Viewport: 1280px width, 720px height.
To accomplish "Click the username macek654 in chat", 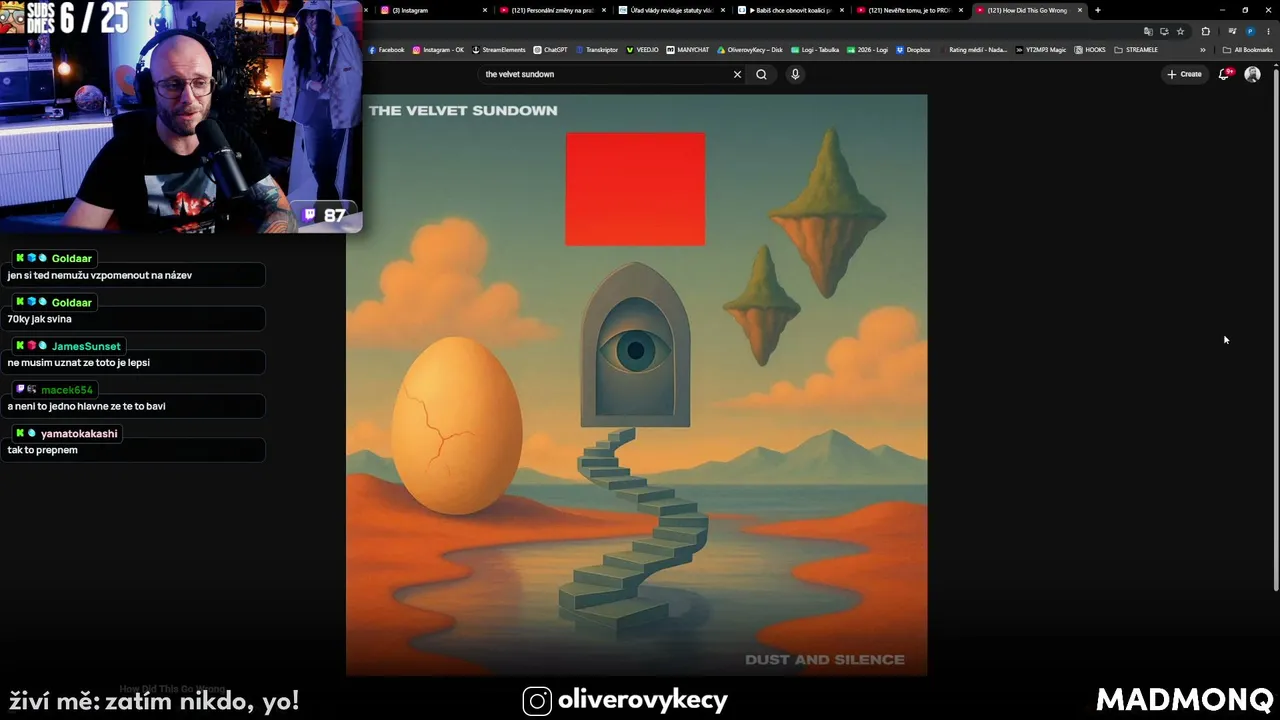I will [67, 390].
